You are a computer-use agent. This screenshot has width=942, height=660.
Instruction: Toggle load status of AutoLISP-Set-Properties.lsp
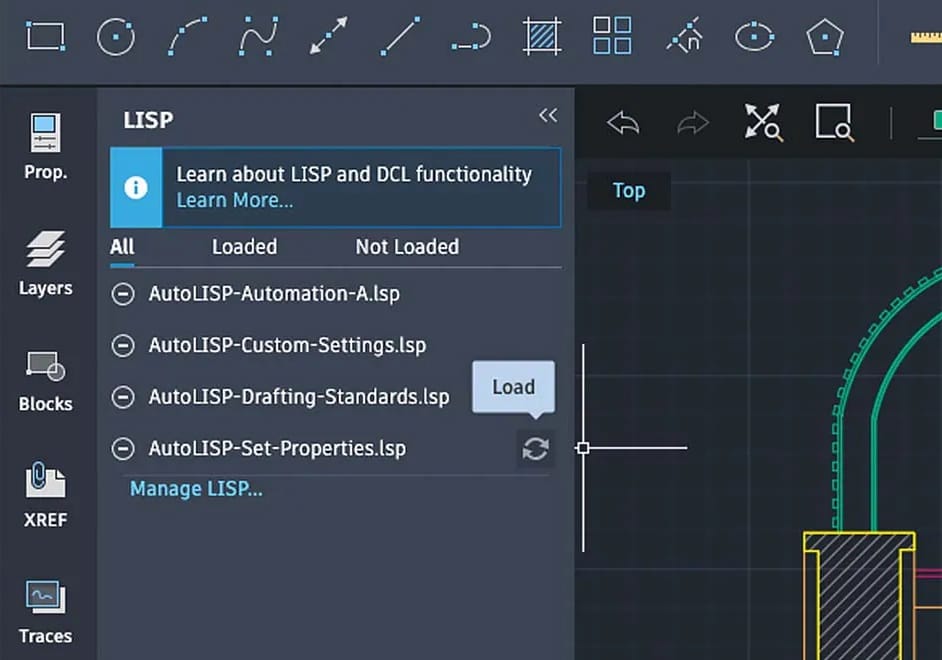point(123,449)
